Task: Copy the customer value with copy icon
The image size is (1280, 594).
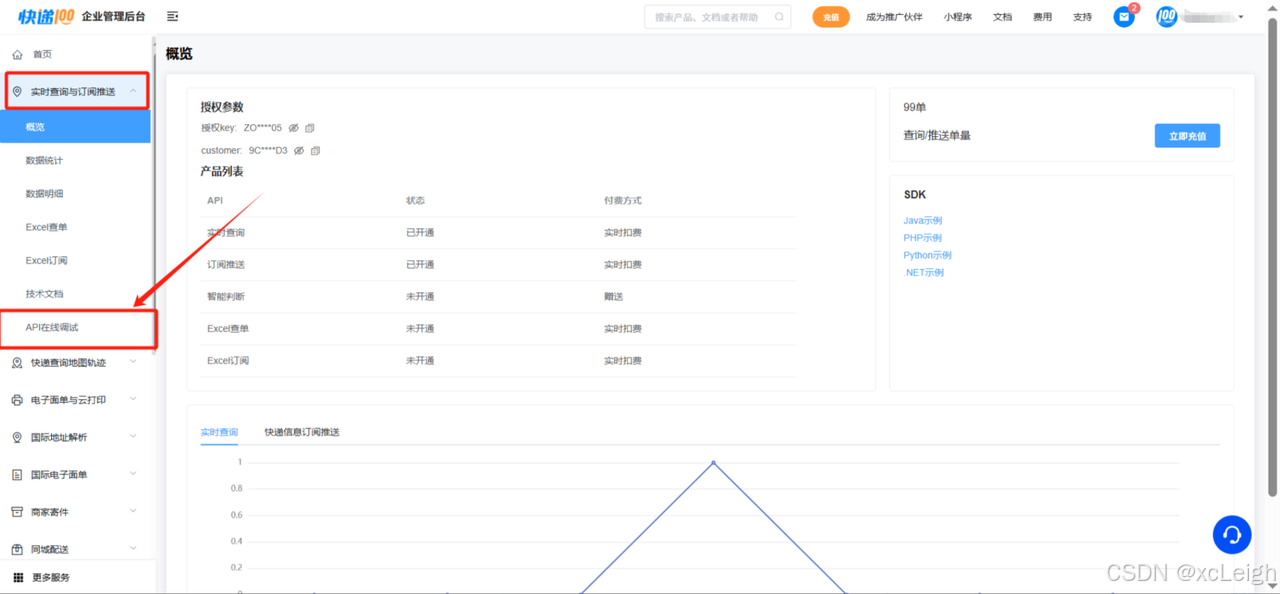Action: (x=315, y=151)
